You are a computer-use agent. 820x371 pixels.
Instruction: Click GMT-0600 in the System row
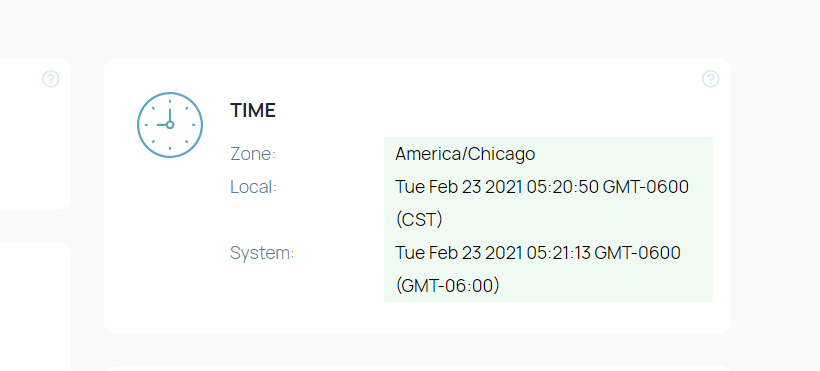tap(638, 253)
